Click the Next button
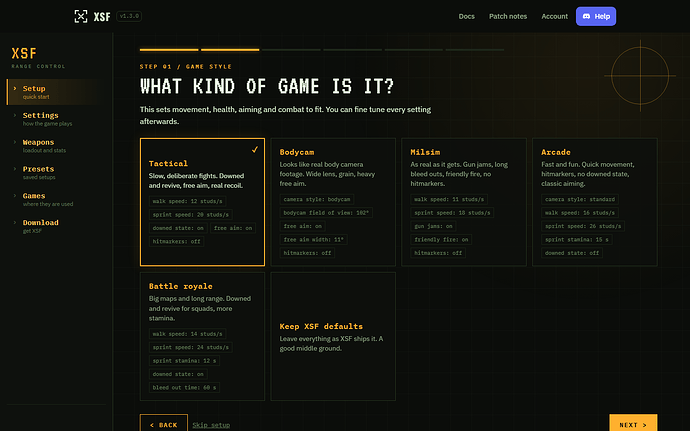690x431 pixels. tap(633, 424)
